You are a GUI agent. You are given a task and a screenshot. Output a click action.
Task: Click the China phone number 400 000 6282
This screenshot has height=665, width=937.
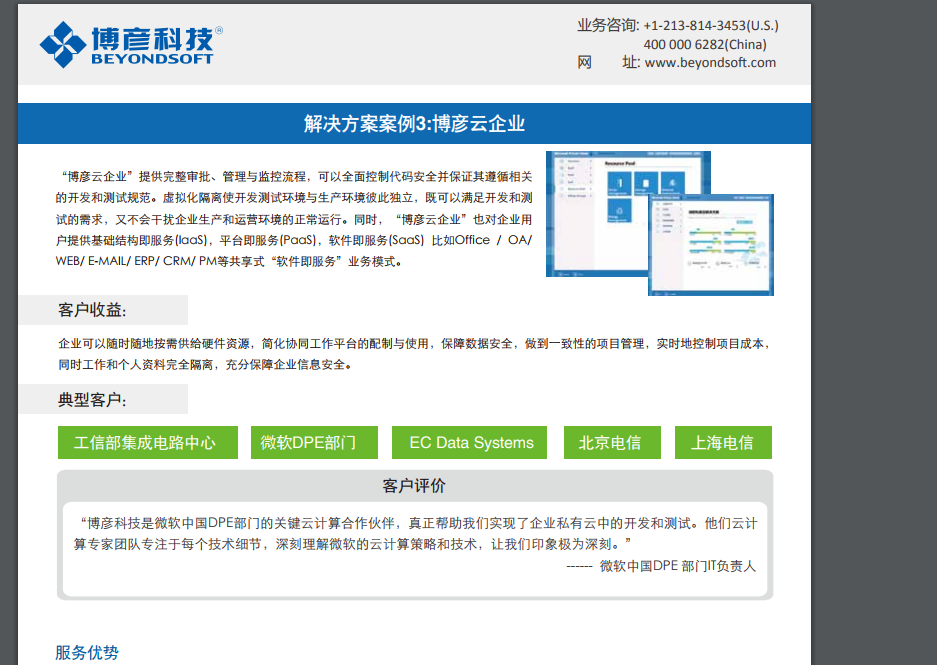(705, 44)
